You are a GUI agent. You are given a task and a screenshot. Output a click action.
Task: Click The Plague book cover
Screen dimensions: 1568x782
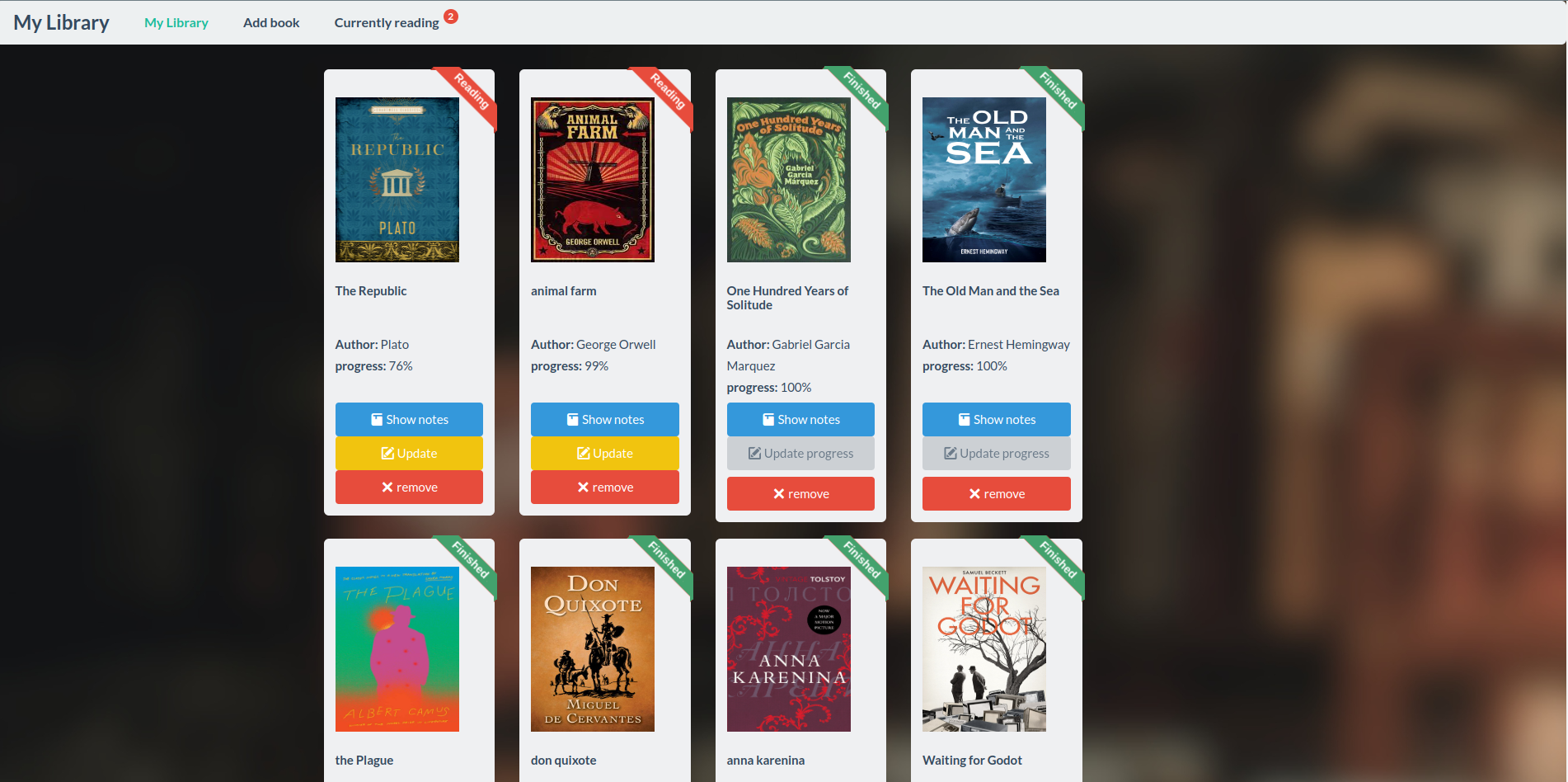(x=397, y=649)
